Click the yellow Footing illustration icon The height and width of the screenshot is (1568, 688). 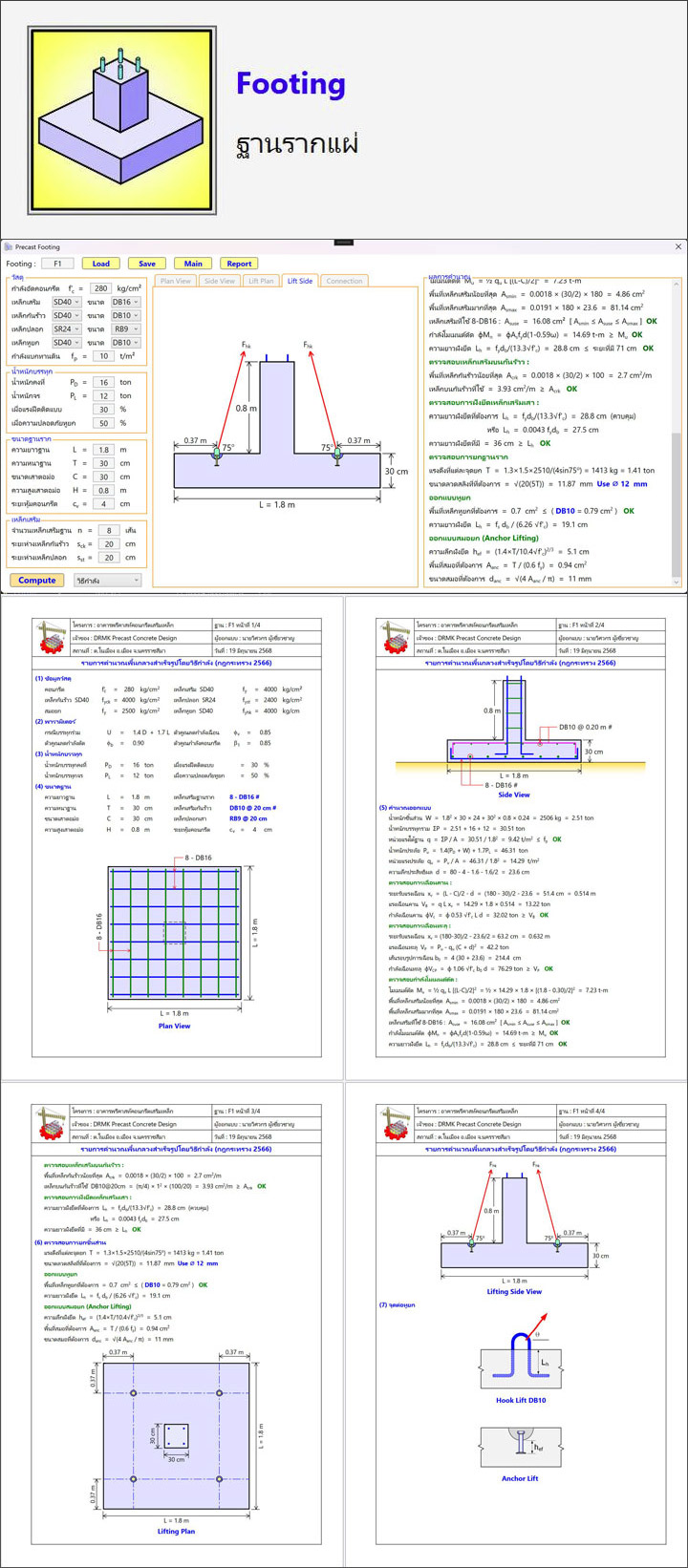124,120
